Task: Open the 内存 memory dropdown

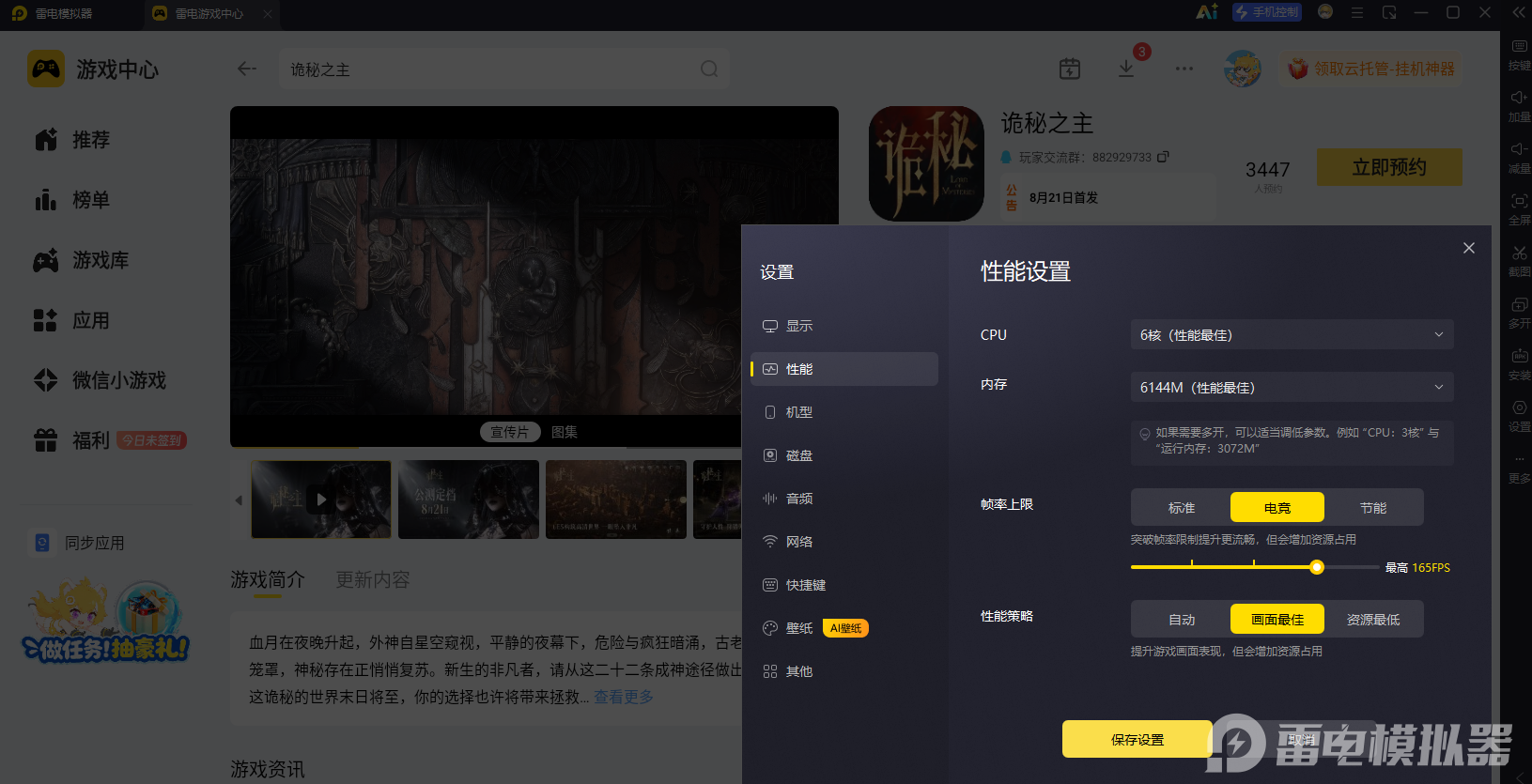Action: (x=1292, y=388)
